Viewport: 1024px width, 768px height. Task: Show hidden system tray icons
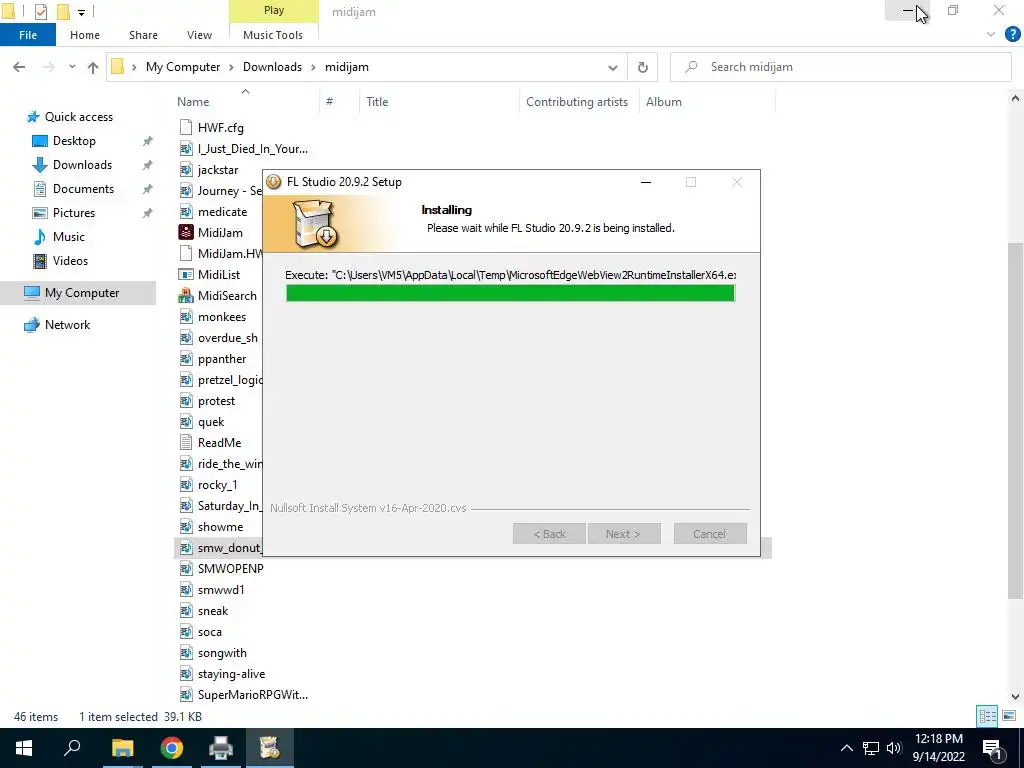coord(846,748)
